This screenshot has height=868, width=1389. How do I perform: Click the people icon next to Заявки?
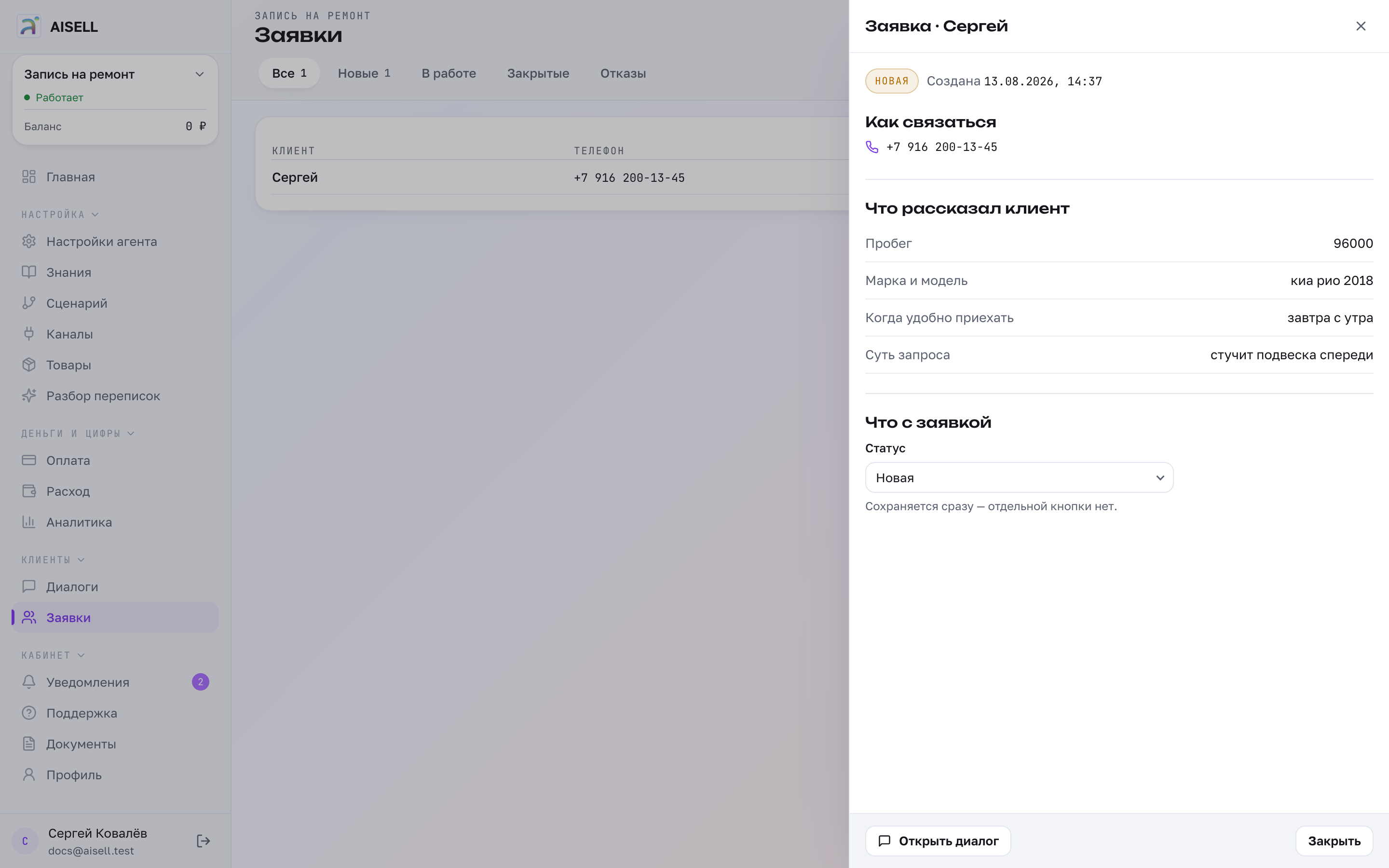(29, 618)
